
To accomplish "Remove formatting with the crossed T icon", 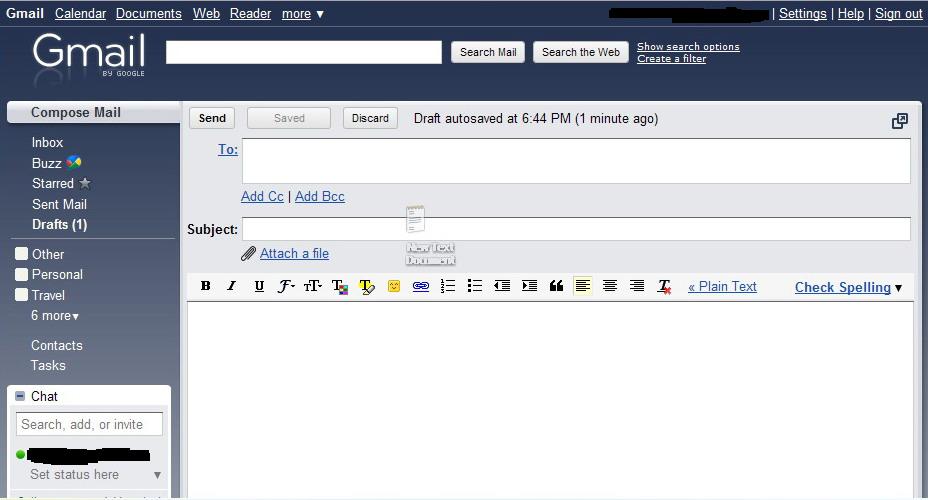I will pos(664,287).
